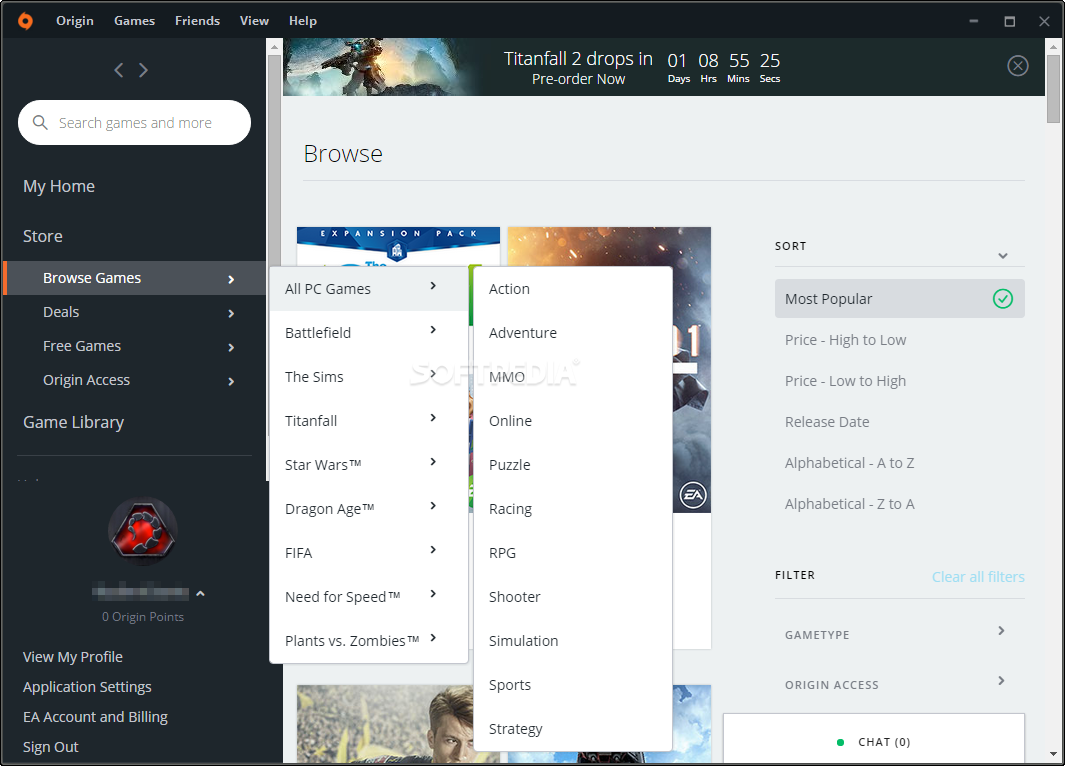Screen dimensions: 1065x766
Task: Expand the Free Games submenu arrow
Action: (x=231, y=347)
